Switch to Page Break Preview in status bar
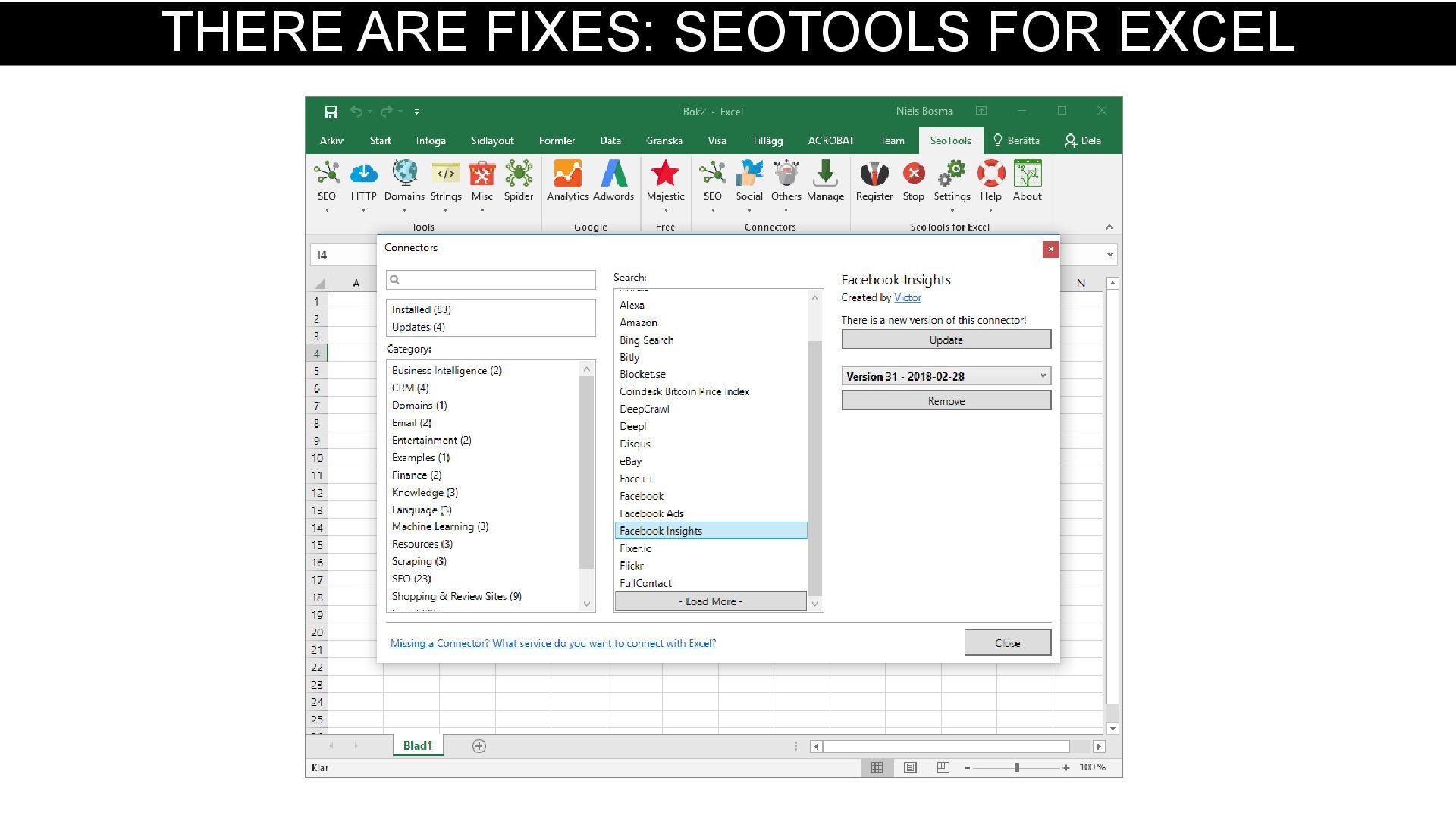This screenshot has height=819, width=1456. tap(943, 767)
